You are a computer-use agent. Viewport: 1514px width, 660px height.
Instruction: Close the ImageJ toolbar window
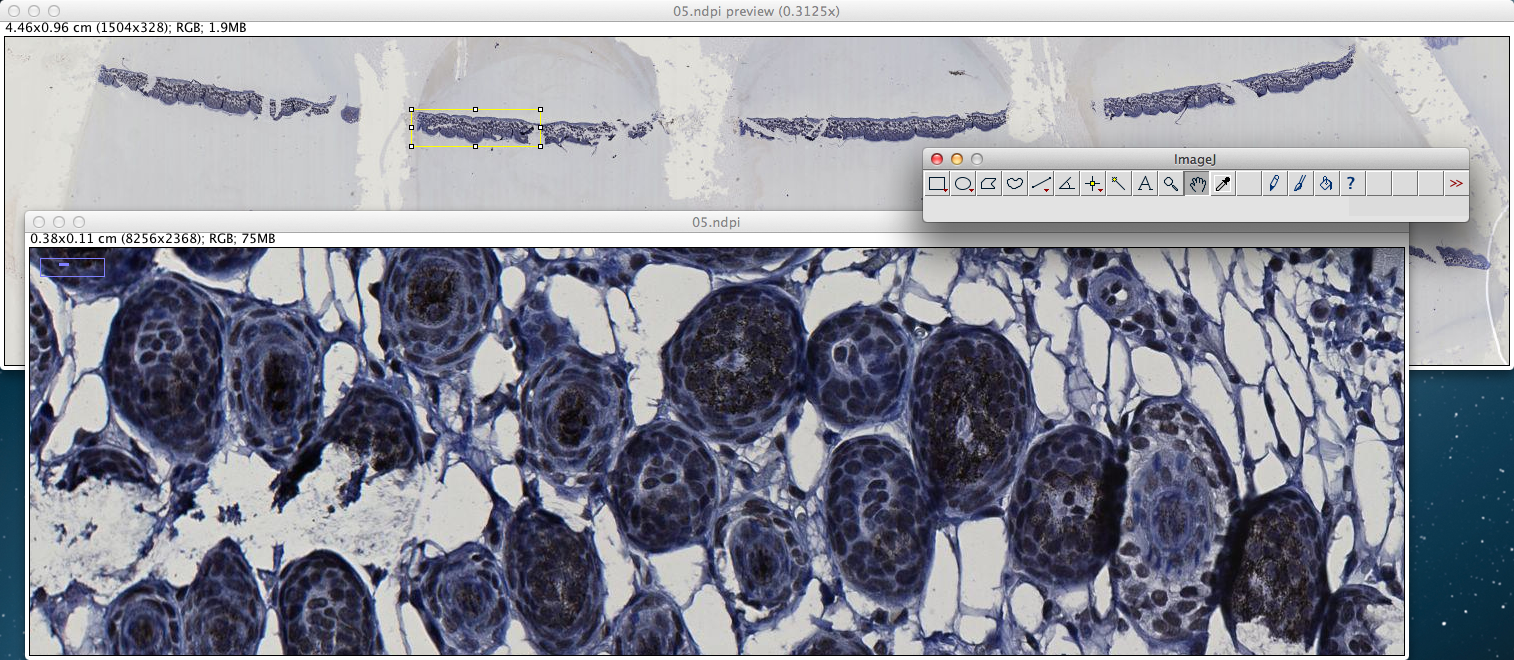(937, 159)
